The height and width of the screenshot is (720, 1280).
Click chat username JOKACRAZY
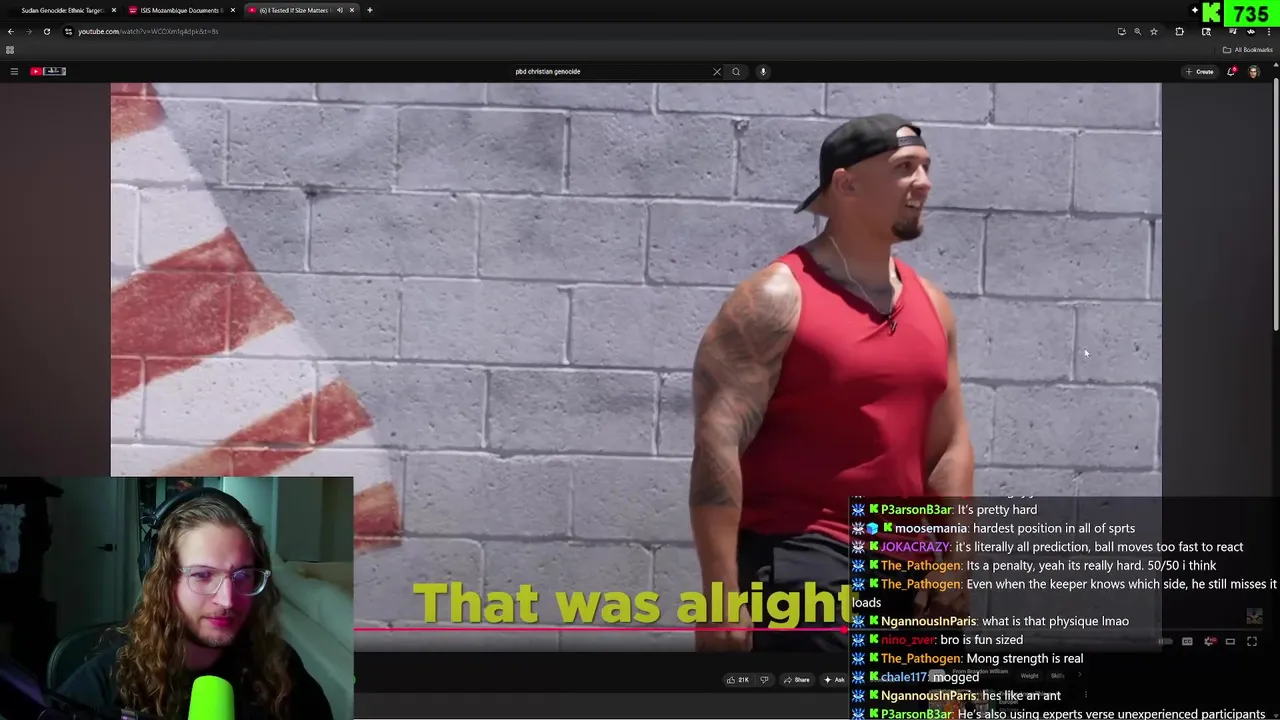[x=914, y=547]
